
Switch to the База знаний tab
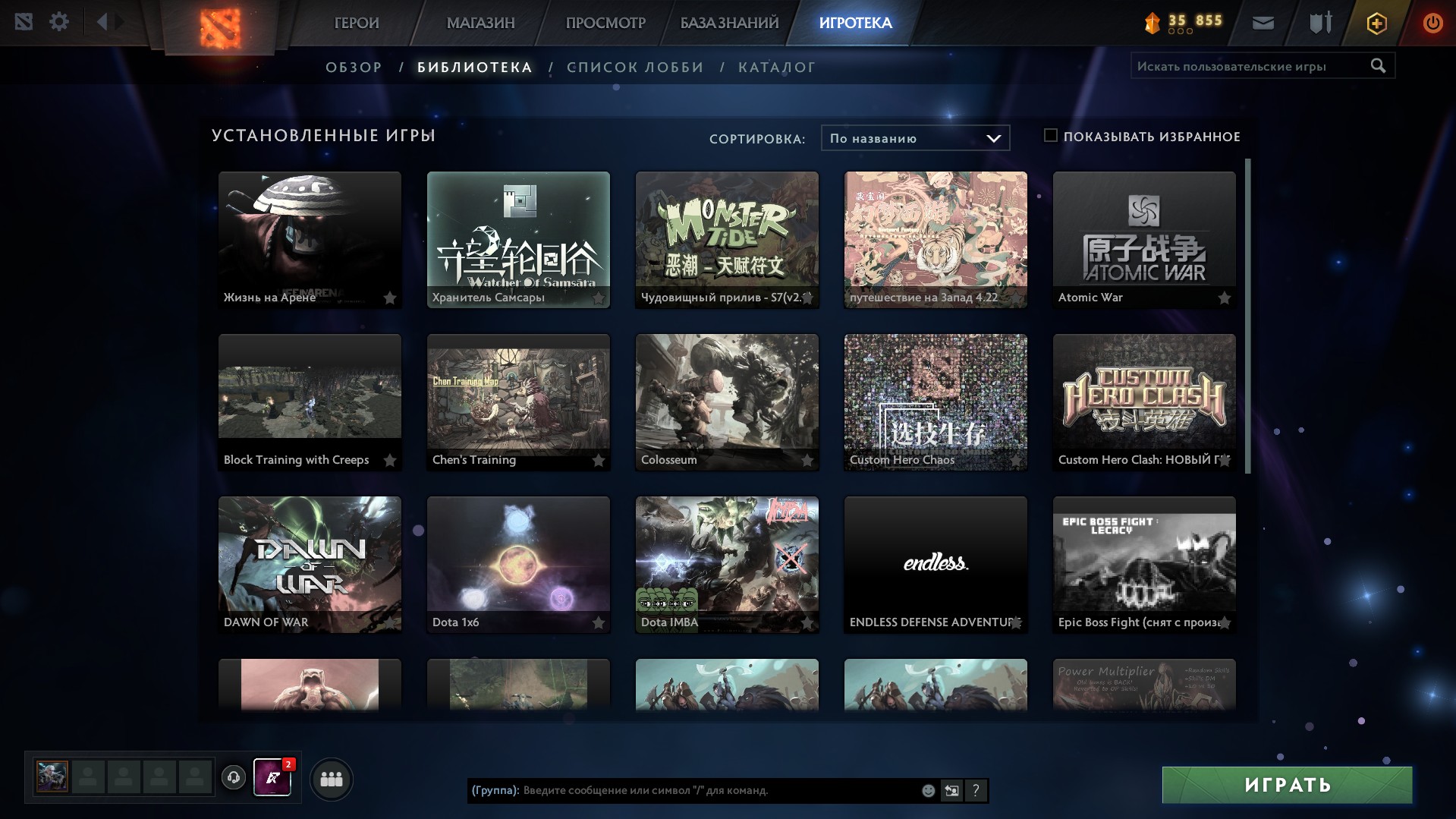click(x=729, y=23)
